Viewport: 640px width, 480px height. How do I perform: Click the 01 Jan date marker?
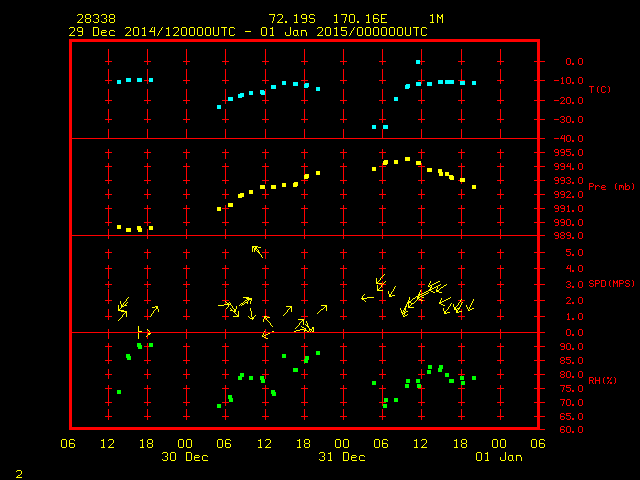(x=498, y=457)
